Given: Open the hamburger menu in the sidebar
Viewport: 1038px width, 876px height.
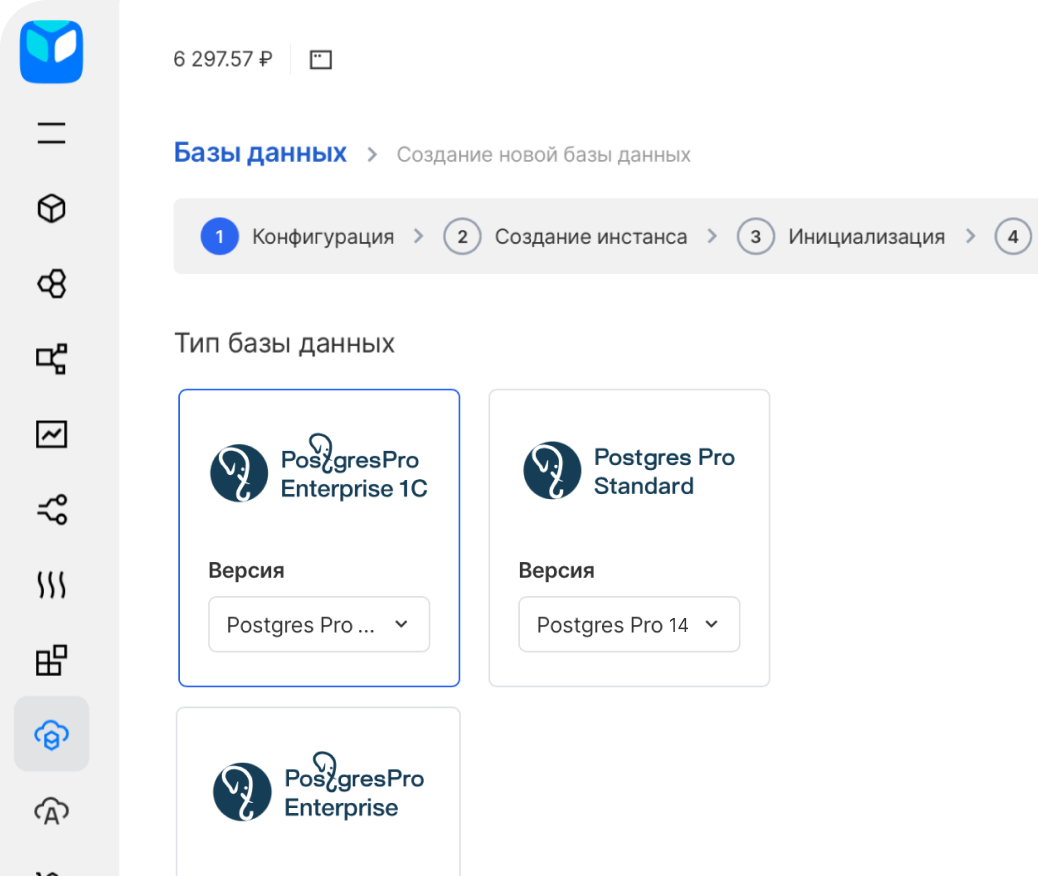Looking at the screenshot, I should (52, 133).
